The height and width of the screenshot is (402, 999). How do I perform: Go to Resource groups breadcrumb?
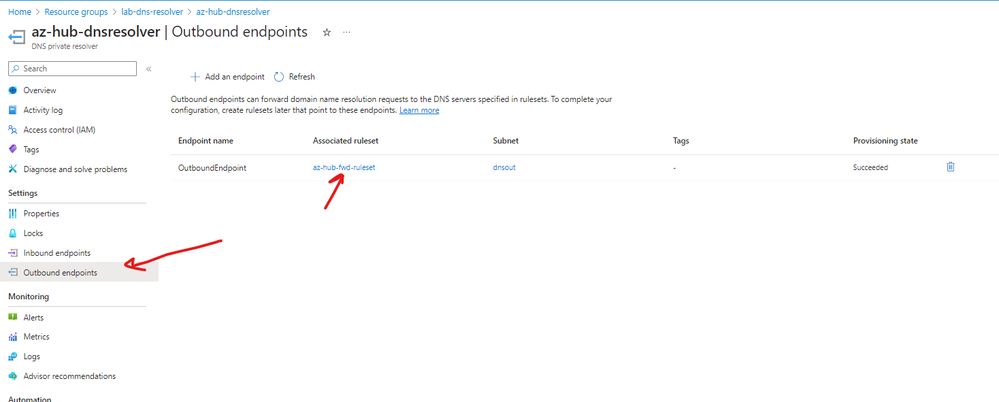coord(76,12)
